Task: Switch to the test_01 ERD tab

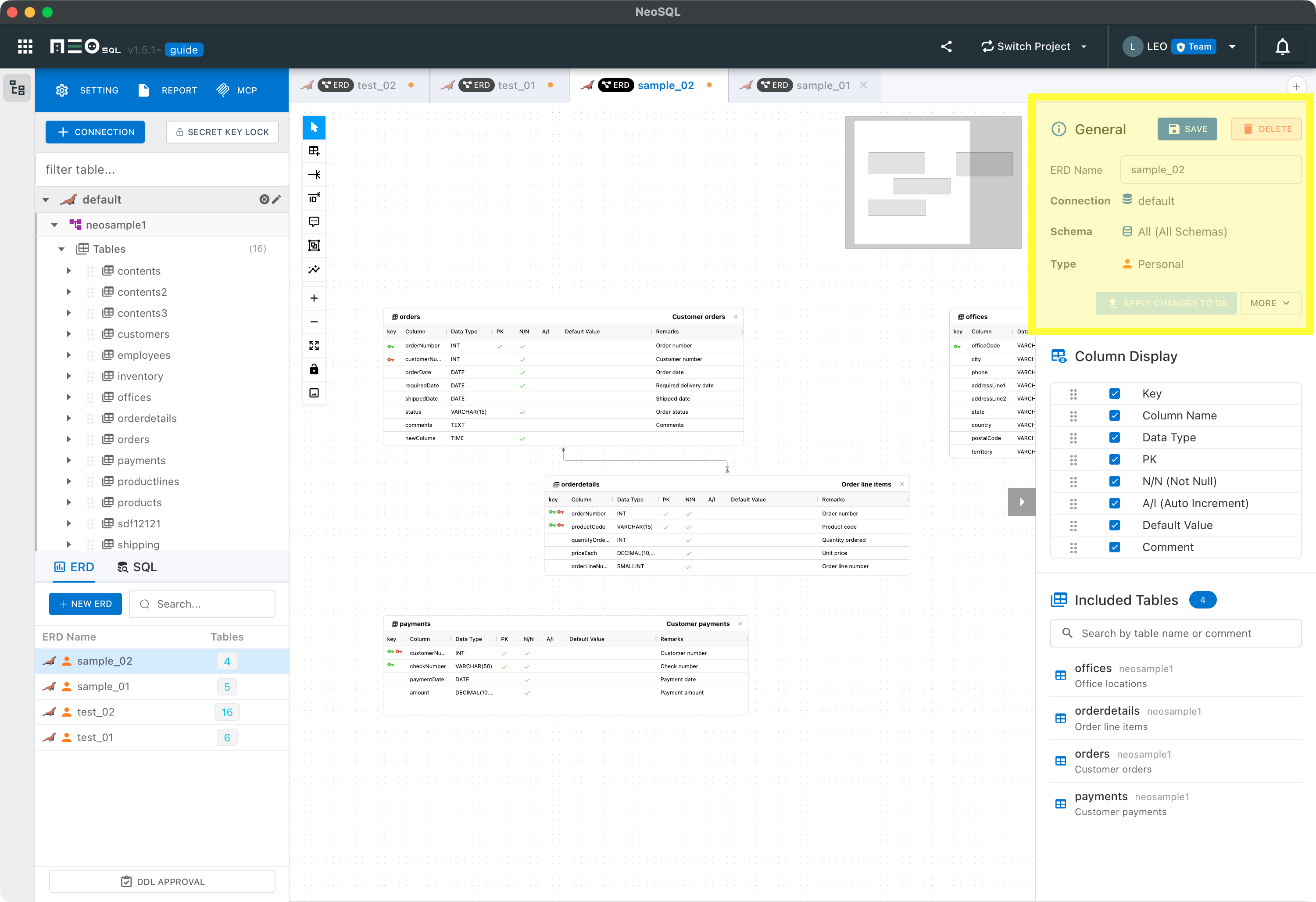Action: point(500,85)
